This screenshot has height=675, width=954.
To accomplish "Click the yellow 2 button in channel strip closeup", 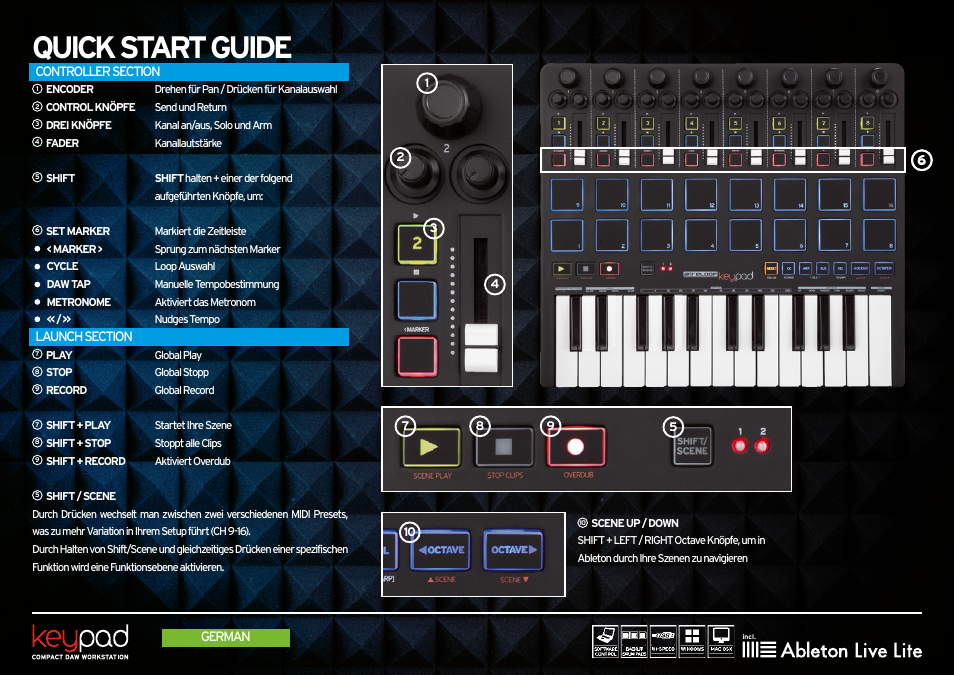I will (x=417, y=244).
